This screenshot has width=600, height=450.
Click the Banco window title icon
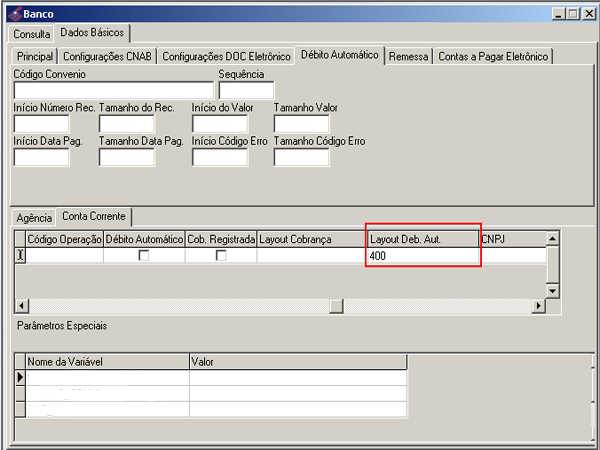(x=12, y=14)
